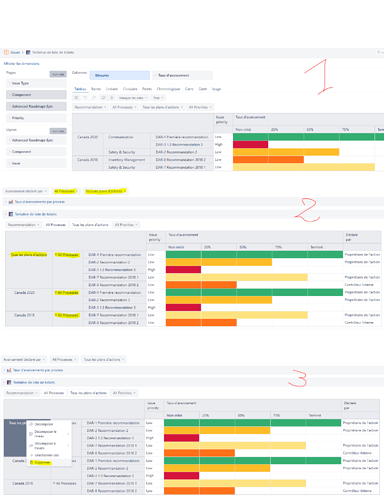Click the Supprimer trash icon in context menu

32,462
